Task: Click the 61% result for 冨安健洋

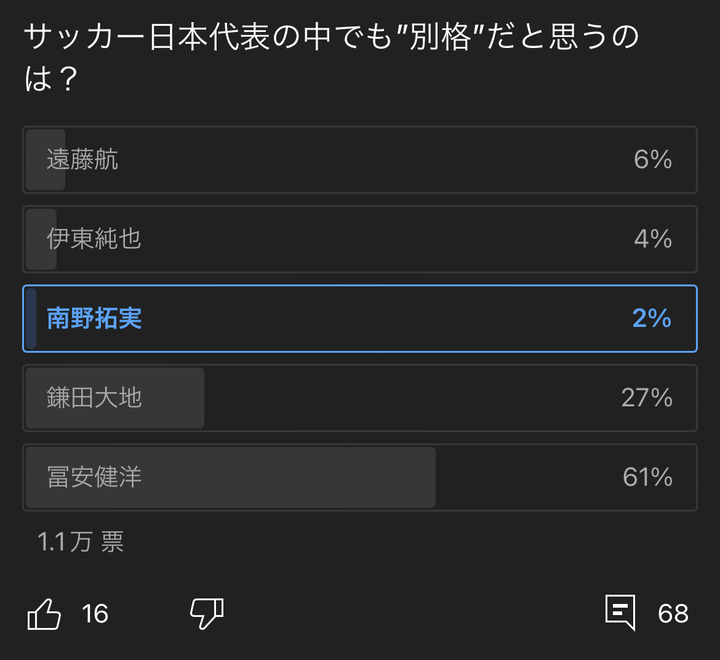Action: point(647,477)
